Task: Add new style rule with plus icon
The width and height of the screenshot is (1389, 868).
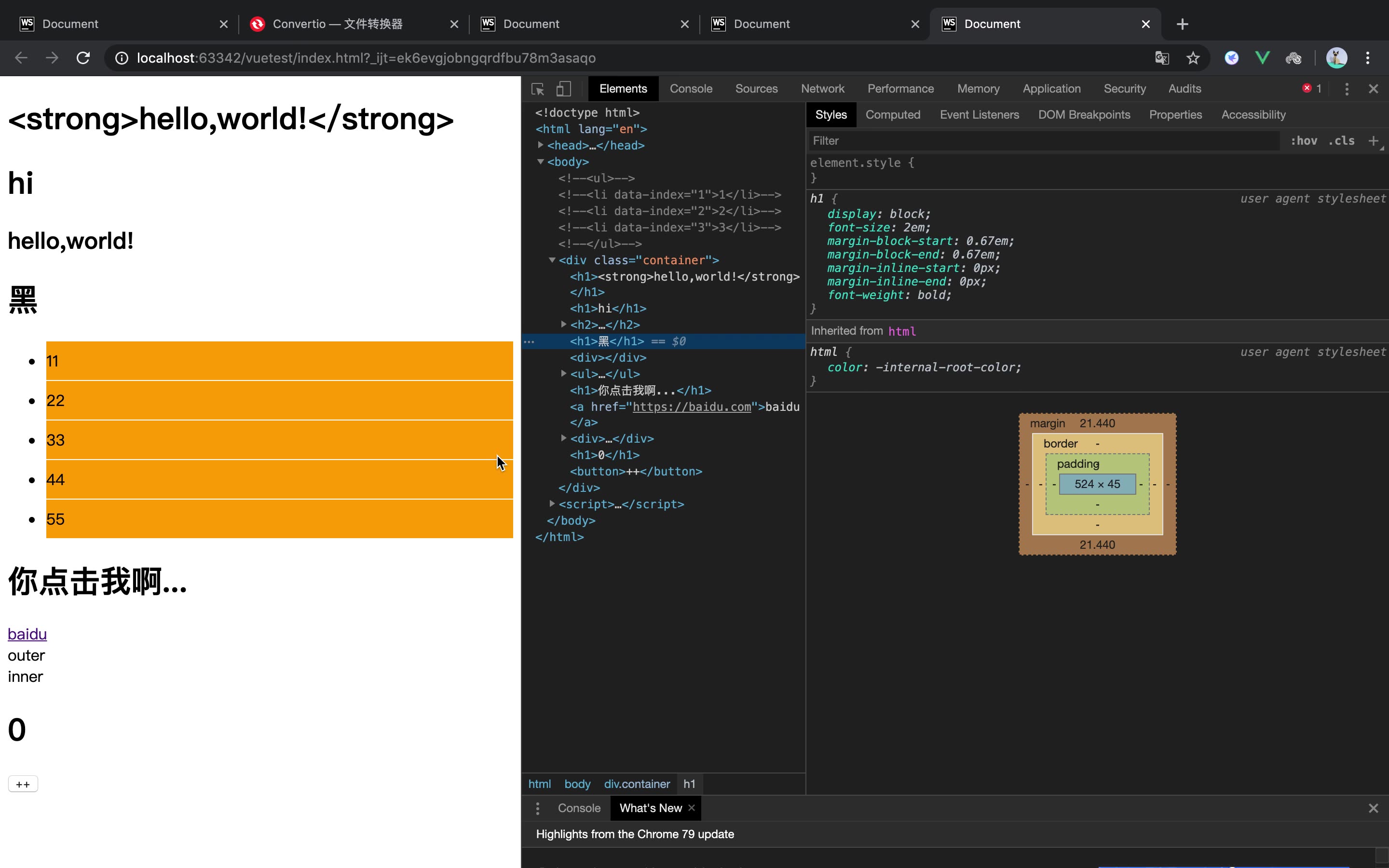Action: (1374, 141)
